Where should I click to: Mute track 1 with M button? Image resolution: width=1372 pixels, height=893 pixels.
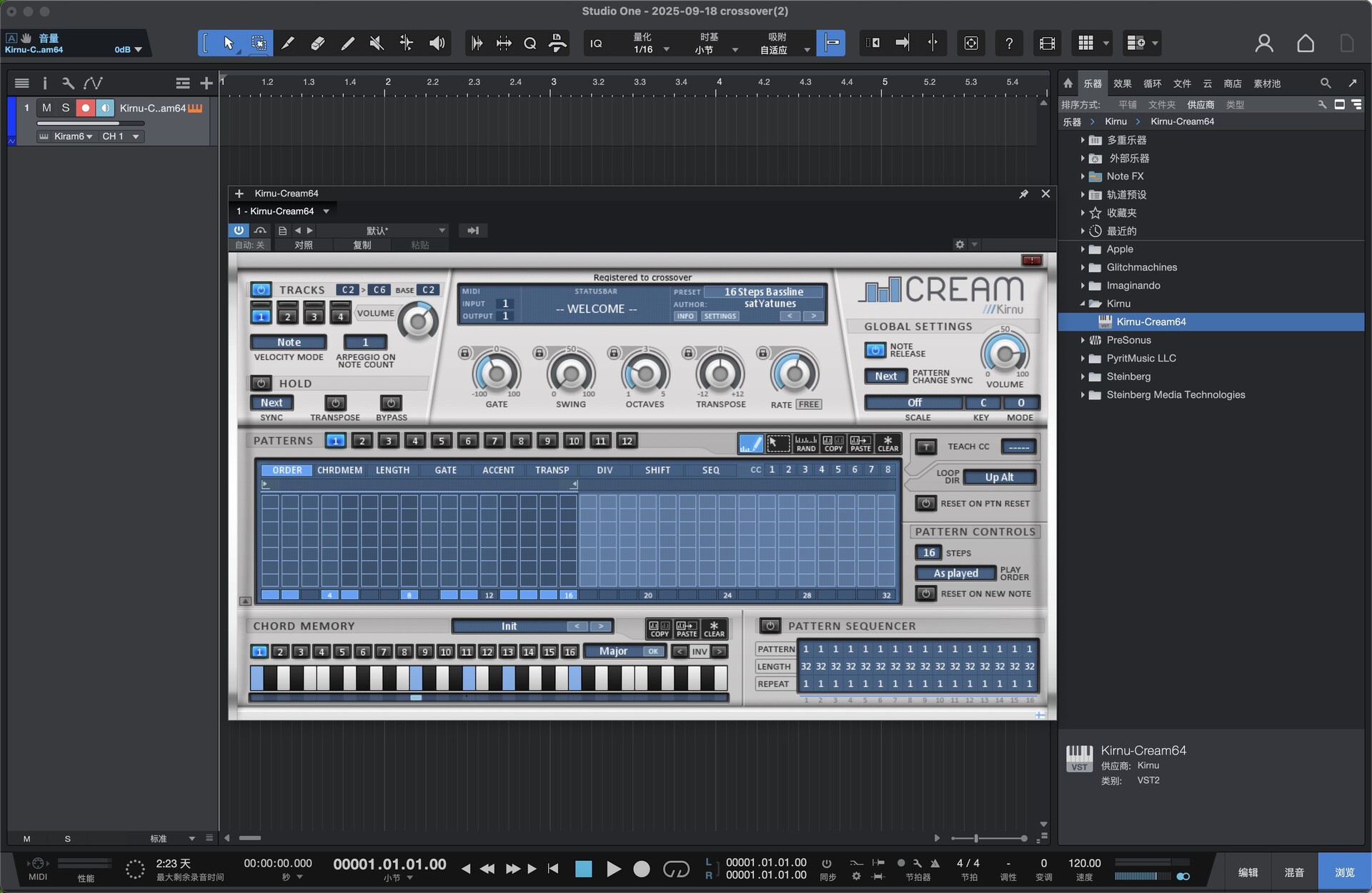point(46,108)
